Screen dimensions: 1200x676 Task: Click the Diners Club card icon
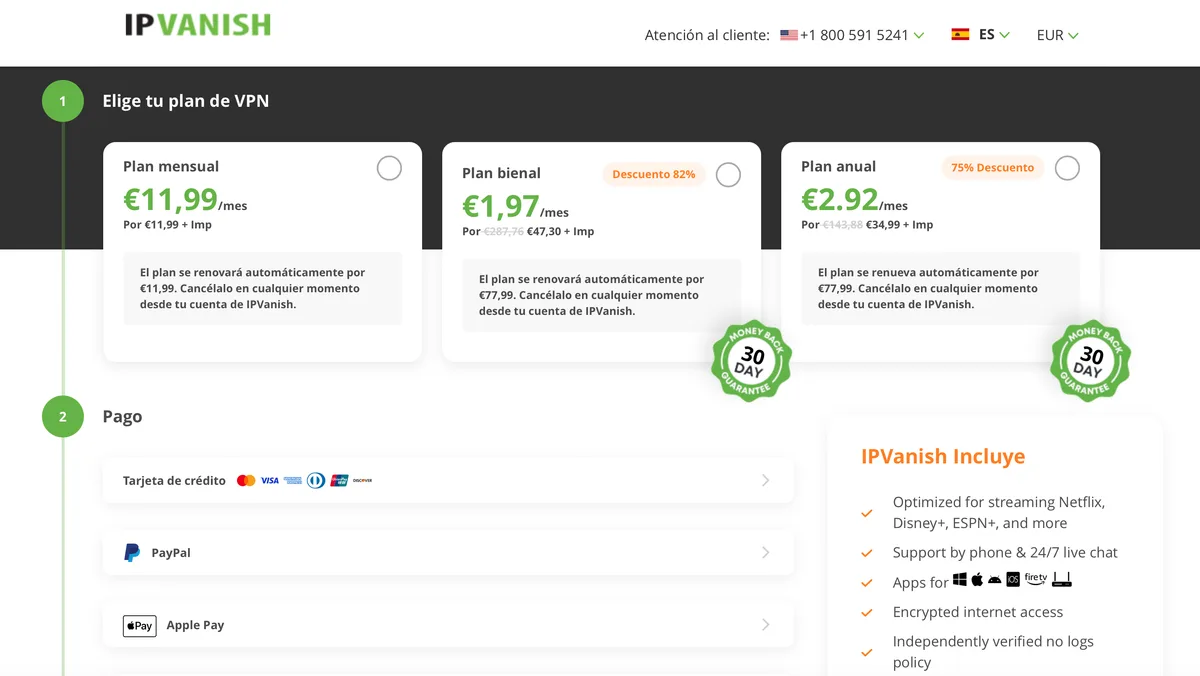coord(316,481)
